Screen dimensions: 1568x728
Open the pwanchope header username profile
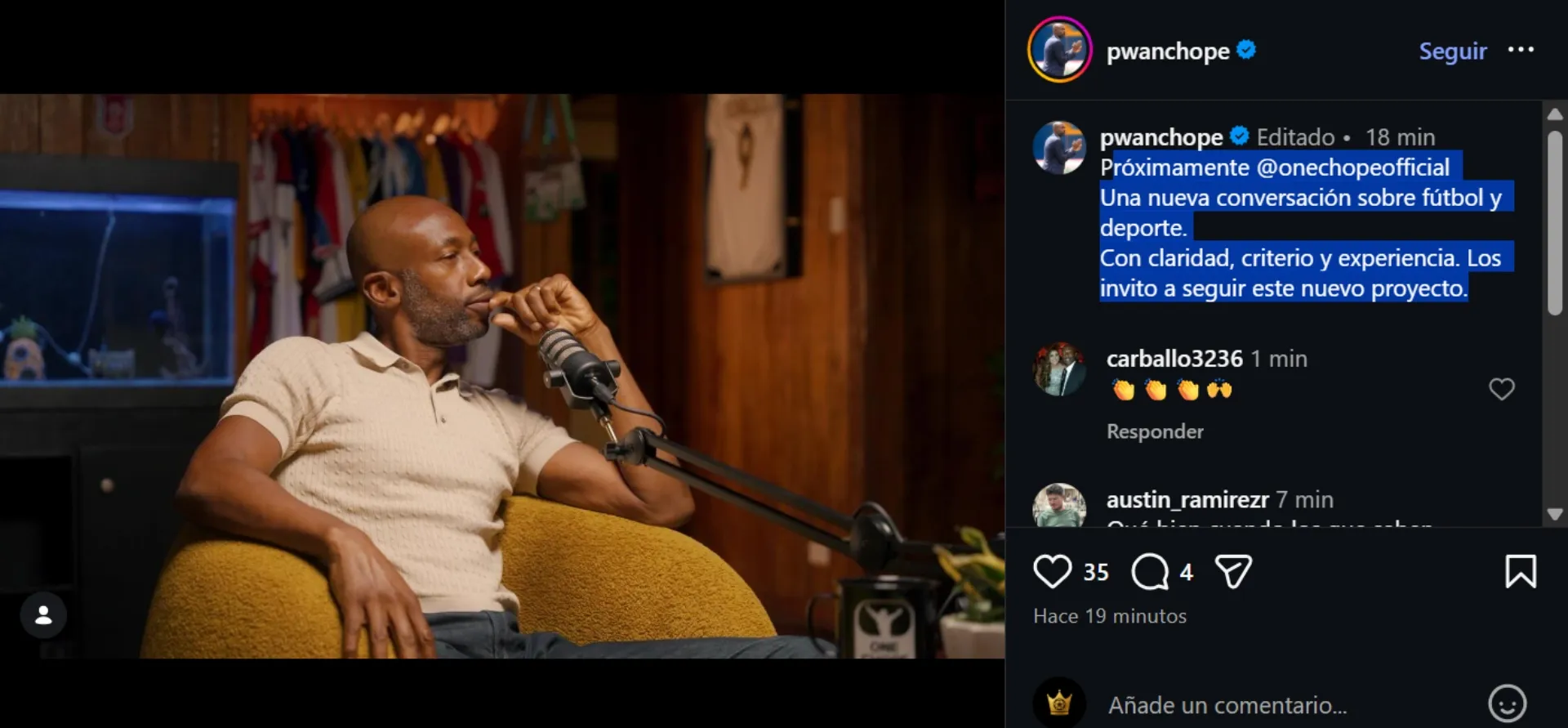coord(1168,51)
